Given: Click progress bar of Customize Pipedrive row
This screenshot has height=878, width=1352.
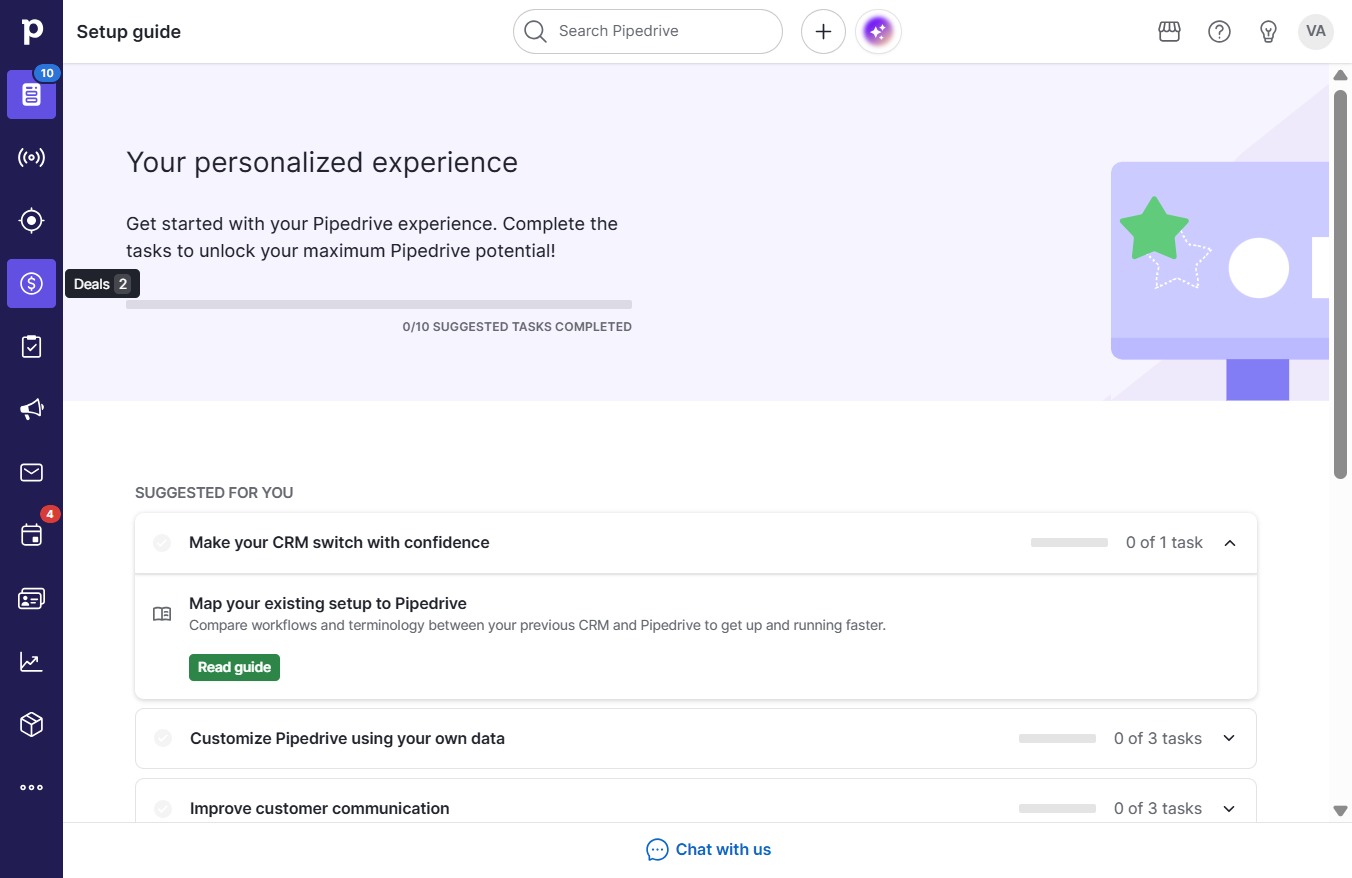Looking at the screenshot, I should click(1057, 738).
